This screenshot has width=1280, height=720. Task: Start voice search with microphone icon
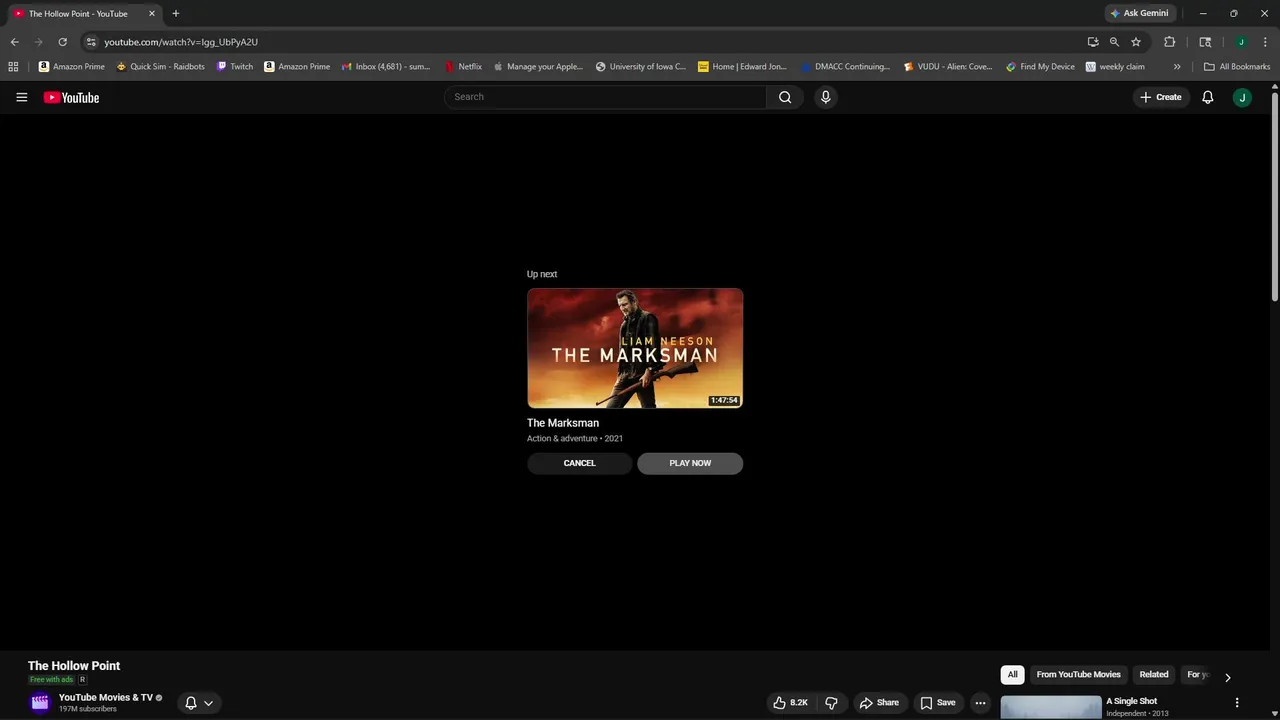coord(825,97)
